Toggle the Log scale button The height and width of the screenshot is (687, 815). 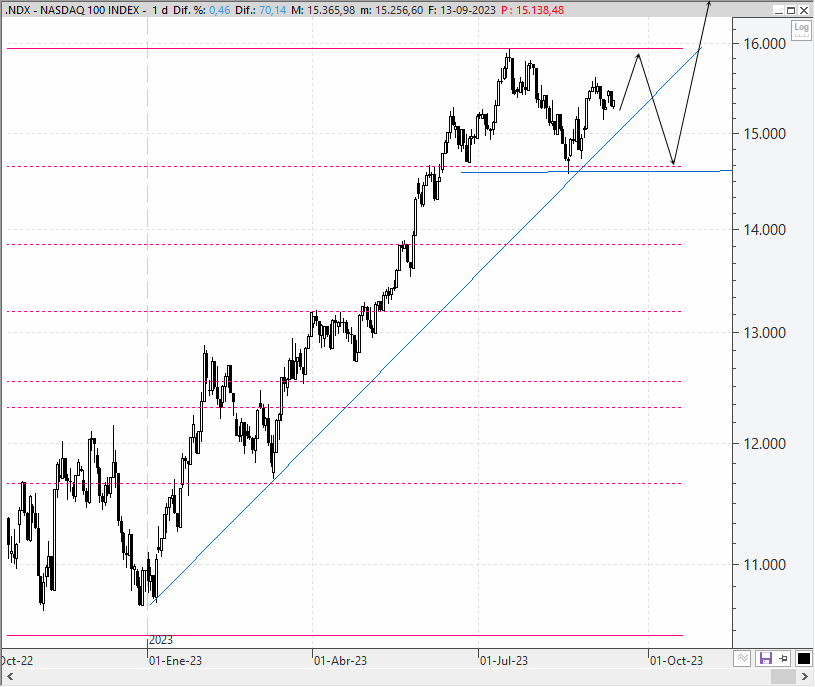click(x=801, y=29)
